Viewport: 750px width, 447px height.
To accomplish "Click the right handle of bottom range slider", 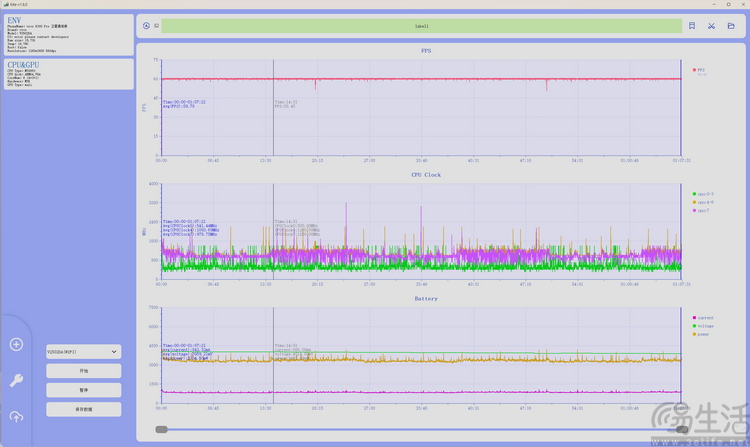I will point(682,429).
